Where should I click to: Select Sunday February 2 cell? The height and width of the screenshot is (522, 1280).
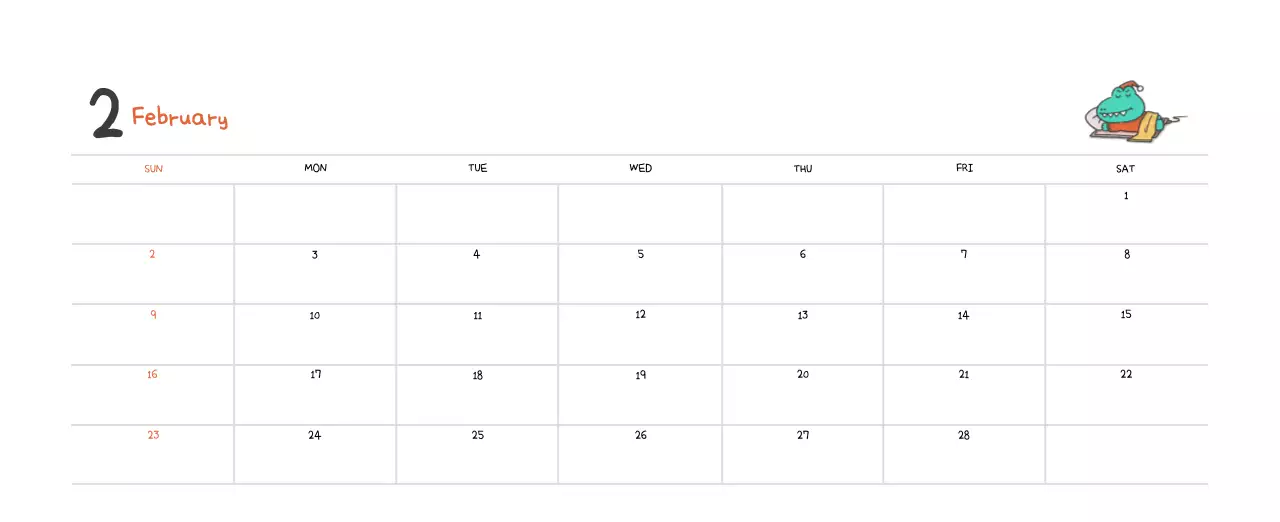(153, 273)
